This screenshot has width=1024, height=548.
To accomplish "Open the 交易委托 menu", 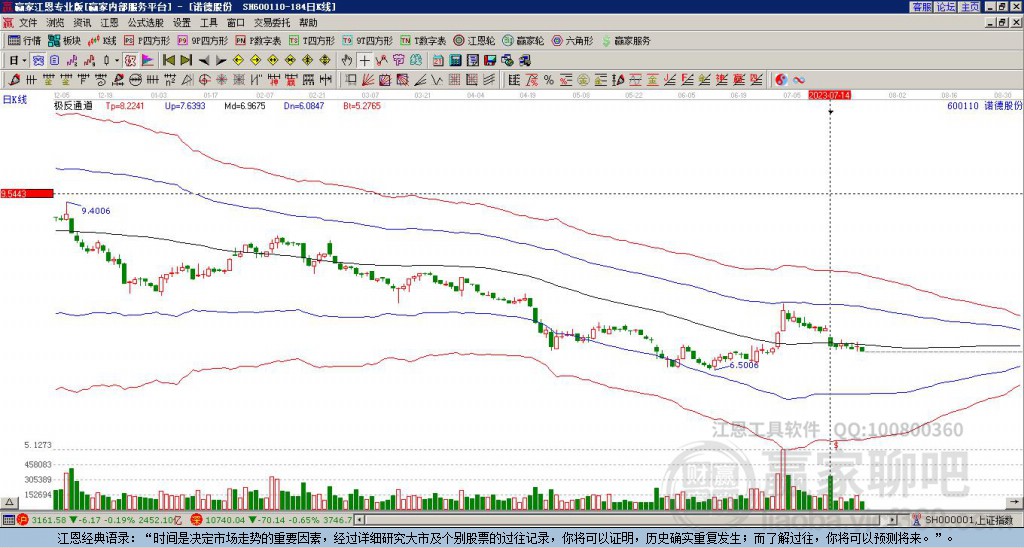I will click(272, 23).
